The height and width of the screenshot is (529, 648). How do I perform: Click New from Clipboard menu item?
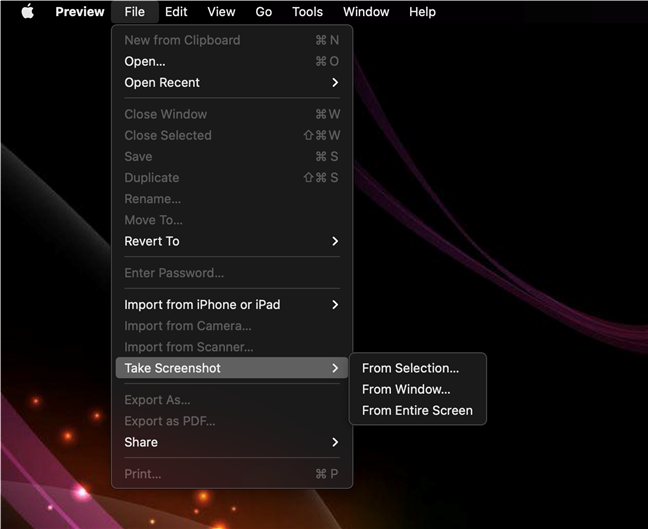point(232,40)
